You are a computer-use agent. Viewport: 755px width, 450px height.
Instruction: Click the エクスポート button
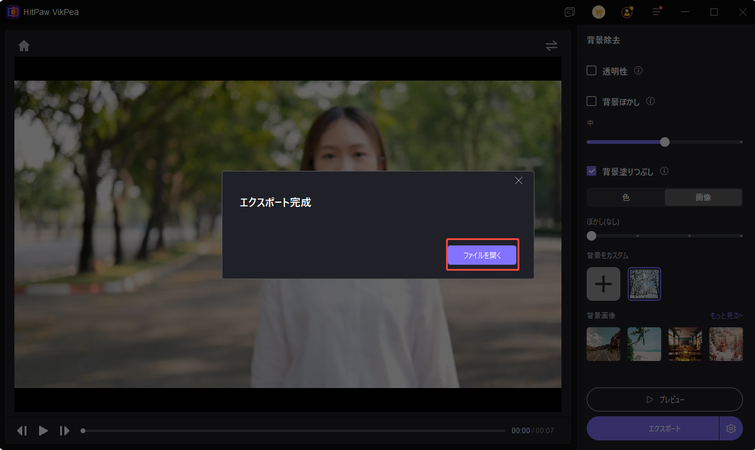click(653, 428)
